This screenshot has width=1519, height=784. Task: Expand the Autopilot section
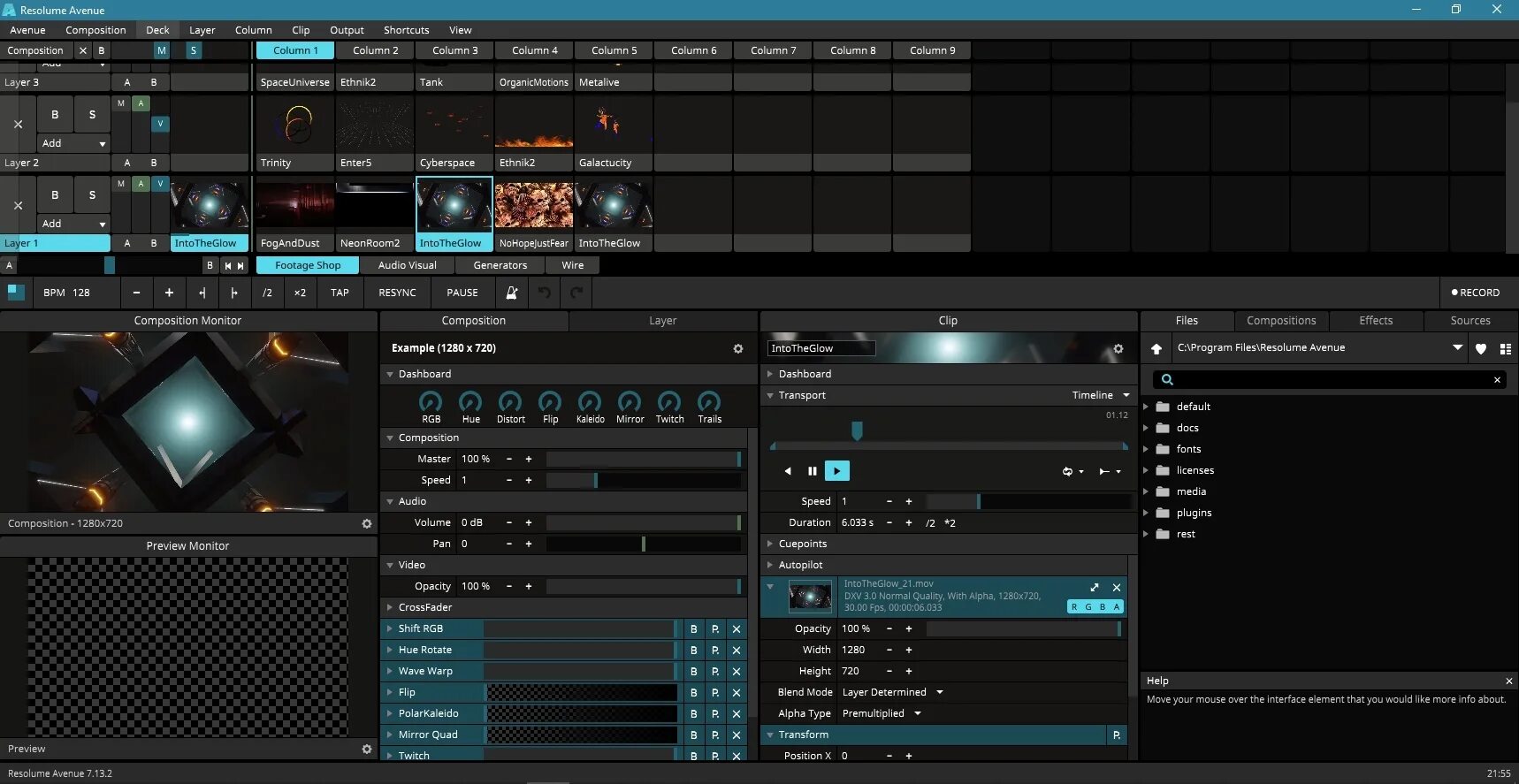pyautogui.click(x=770, y=565)
